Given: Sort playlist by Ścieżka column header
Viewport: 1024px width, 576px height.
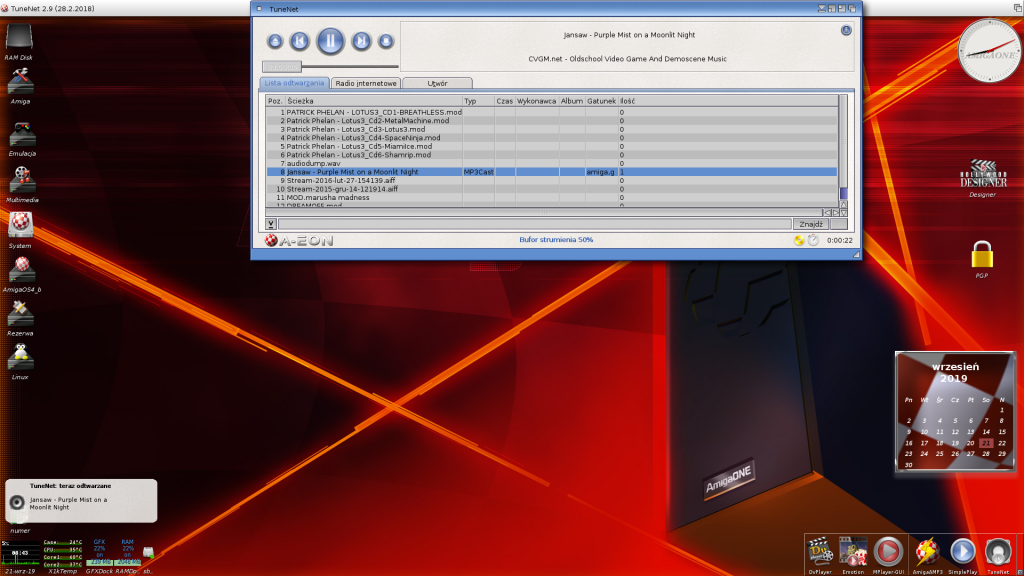Looking at the screenshot, I should [374, 101].
